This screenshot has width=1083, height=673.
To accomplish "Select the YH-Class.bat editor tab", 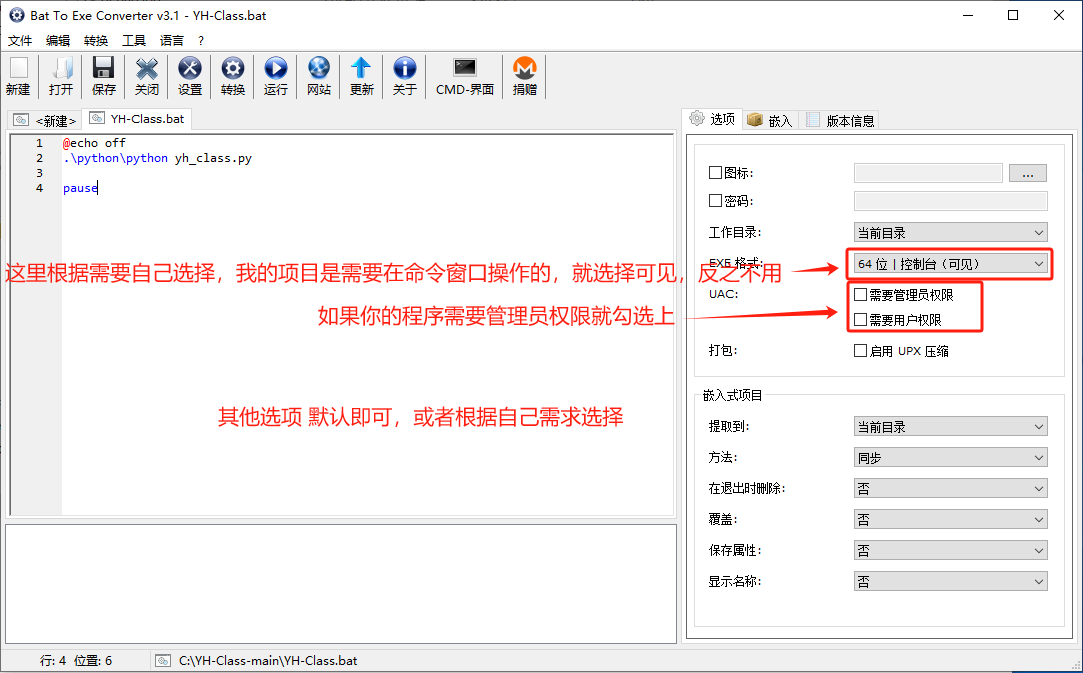I will tap(137, 119).
